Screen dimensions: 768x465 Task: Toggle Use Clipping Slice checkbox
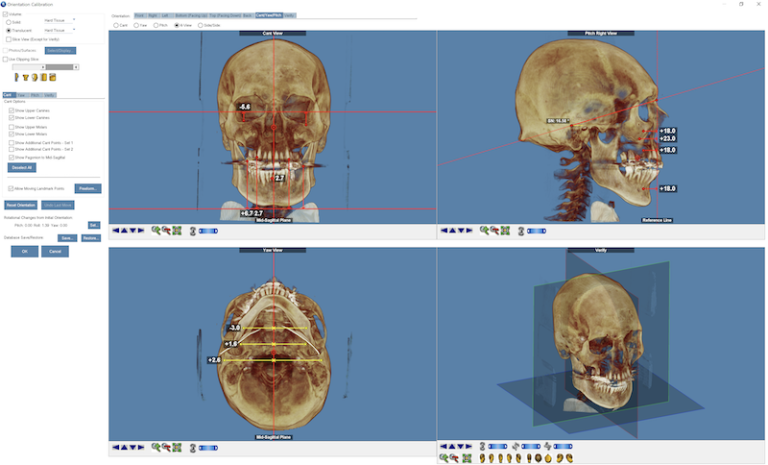[6, 59]
